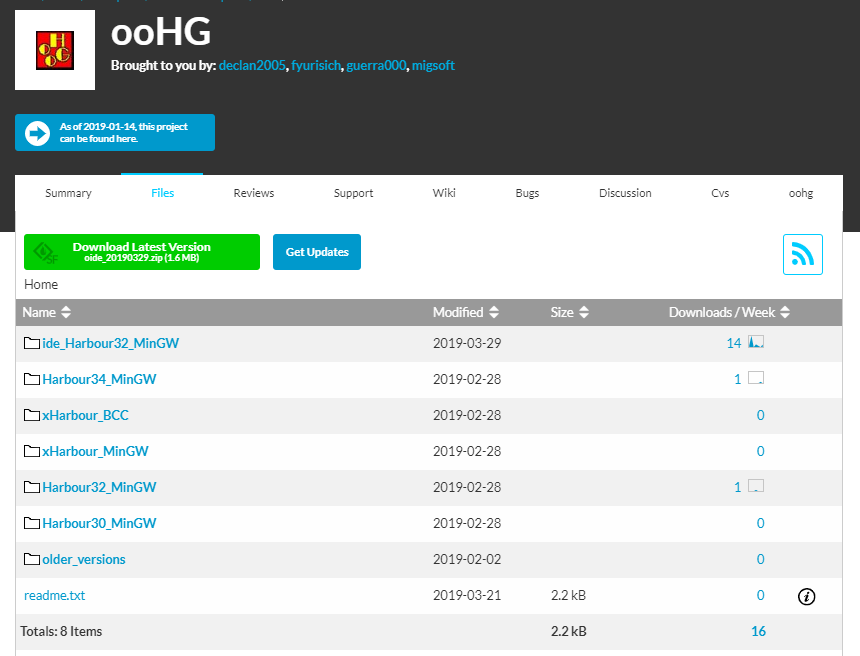Open the Bugs tab
860x656 pixels.
pos(527,193)
